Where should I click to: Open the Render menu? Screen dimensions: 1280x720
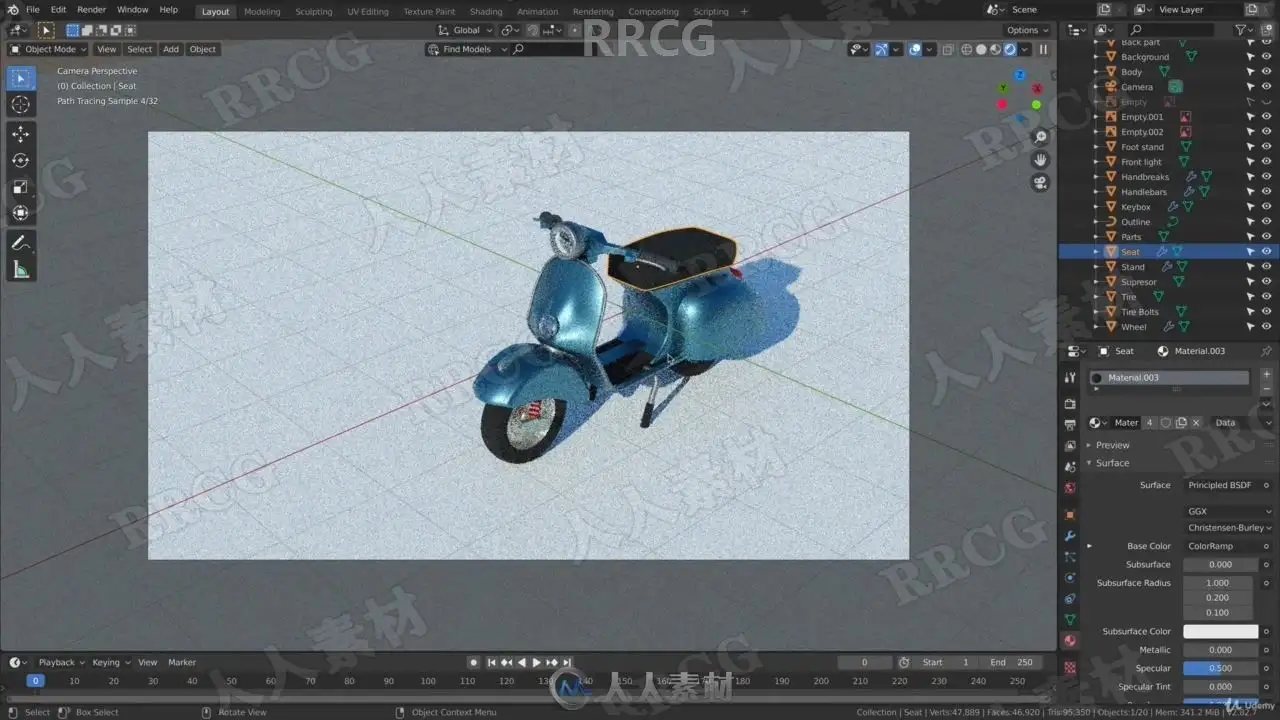pos(91,10)
